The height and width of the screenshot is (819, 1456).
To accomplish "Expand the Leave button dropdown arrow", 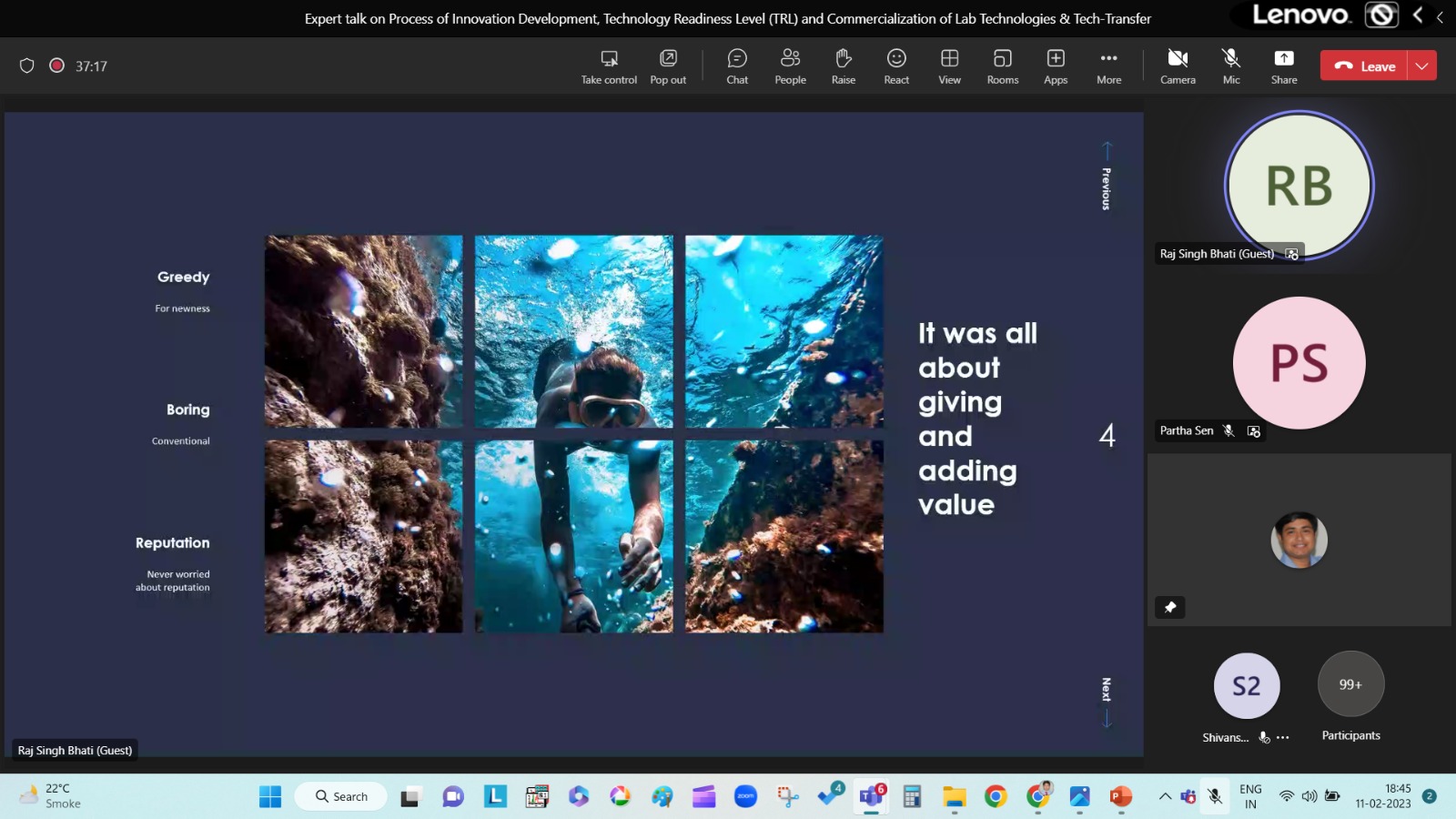I will click(1421, 66).
